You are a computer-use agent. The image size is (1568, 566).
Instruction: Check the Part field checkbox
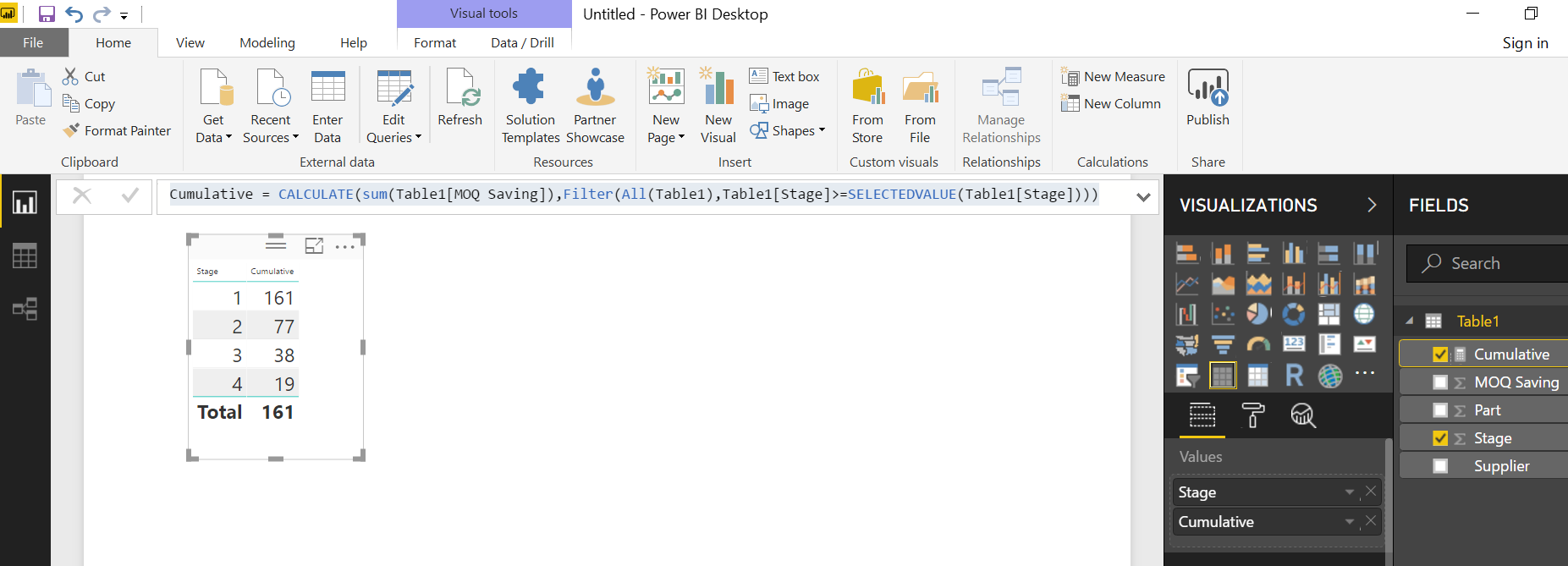(x=1440, y=410)
